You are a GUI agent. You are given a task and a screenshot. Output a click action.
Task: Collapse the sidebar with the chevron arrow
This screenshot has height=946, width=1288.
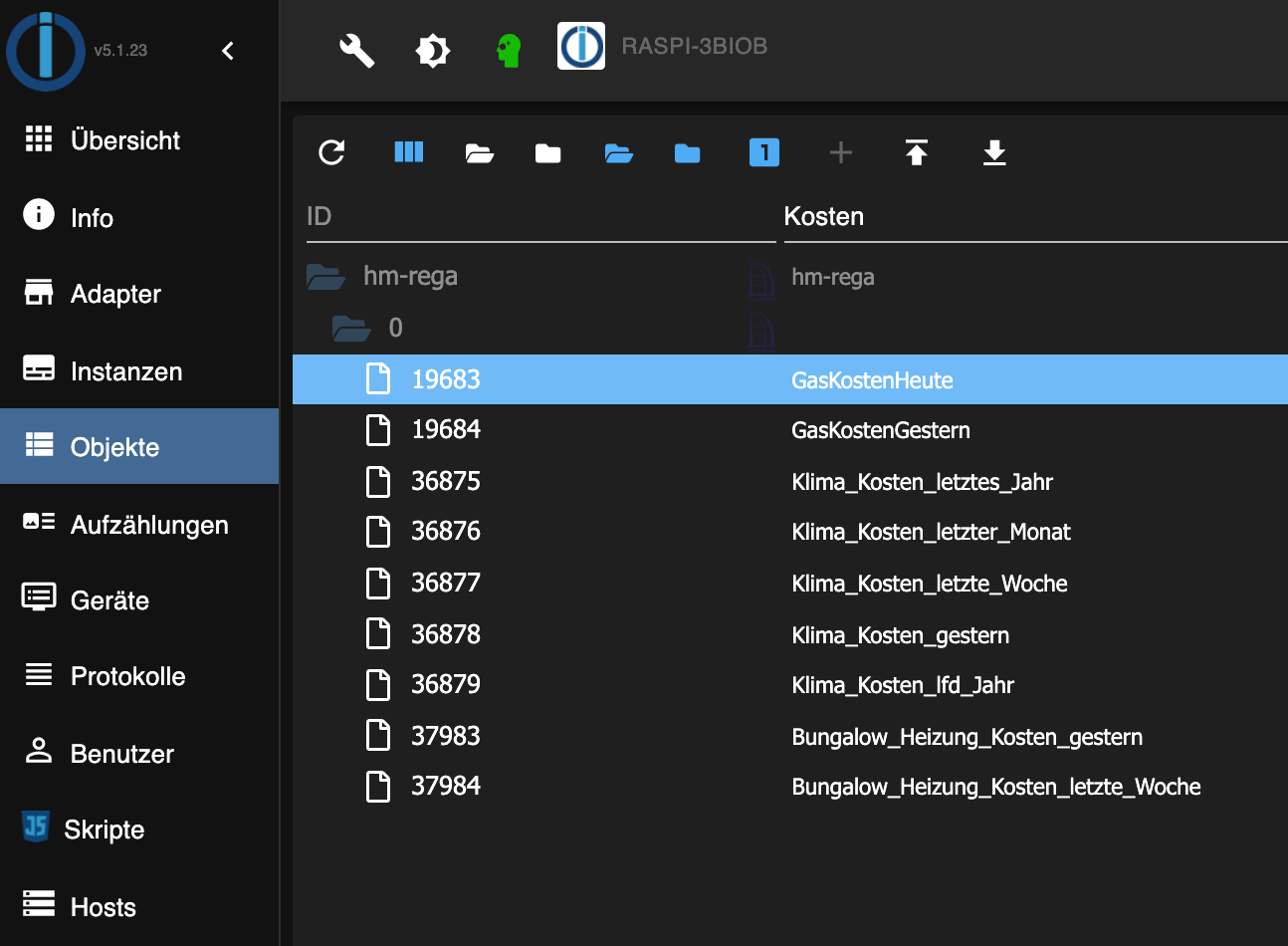[228, 51]
